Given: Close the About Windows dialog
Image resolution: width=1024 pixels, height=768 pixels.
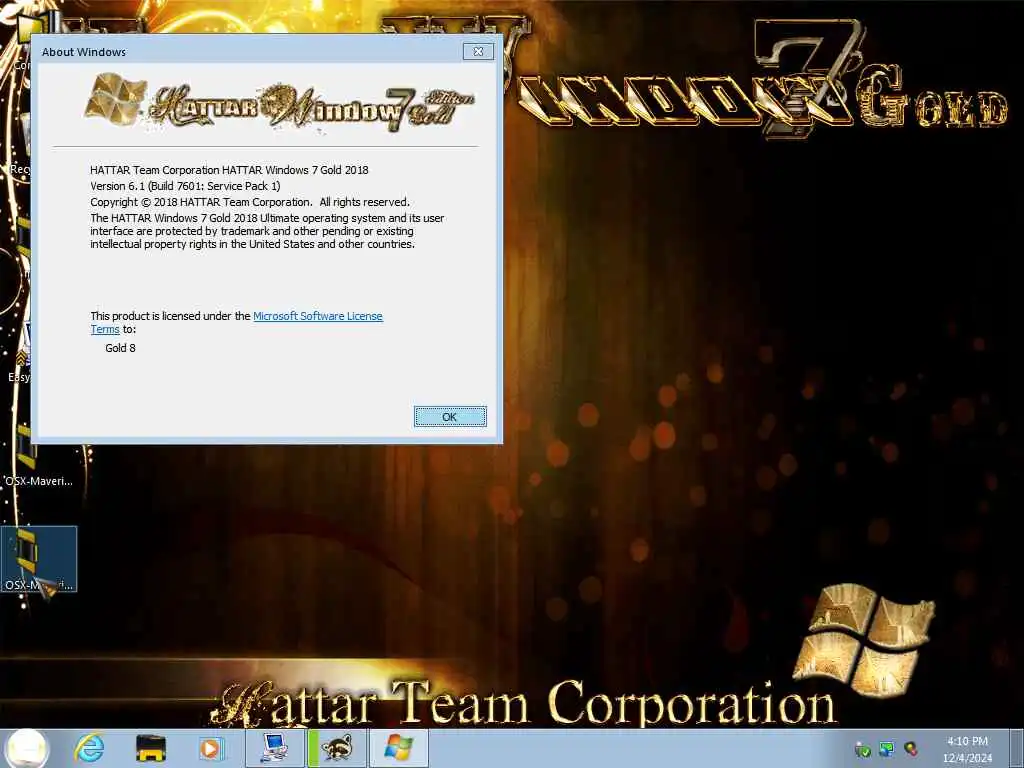Looking at the screenshot, I should click(478, 52).
